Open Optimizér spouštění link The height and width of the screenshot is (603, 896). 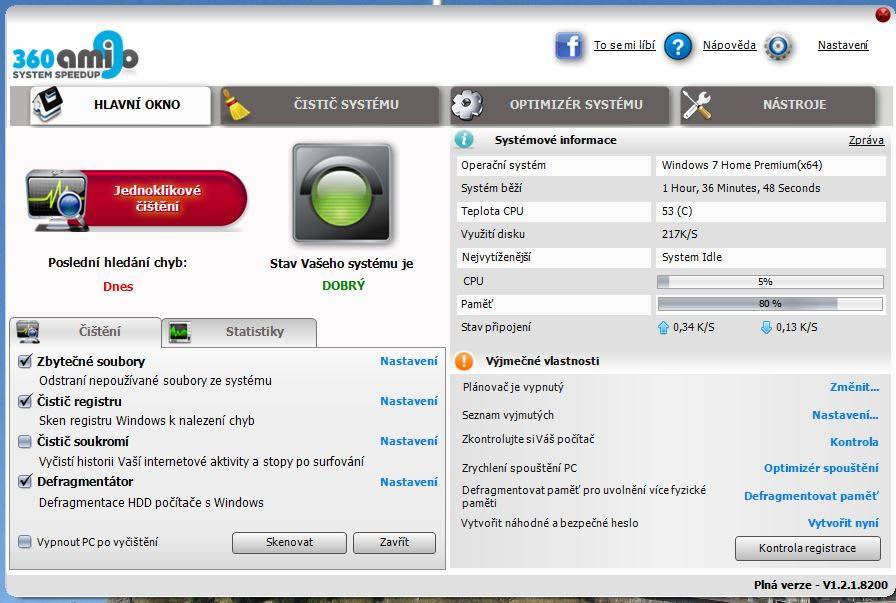pos(821,468)
